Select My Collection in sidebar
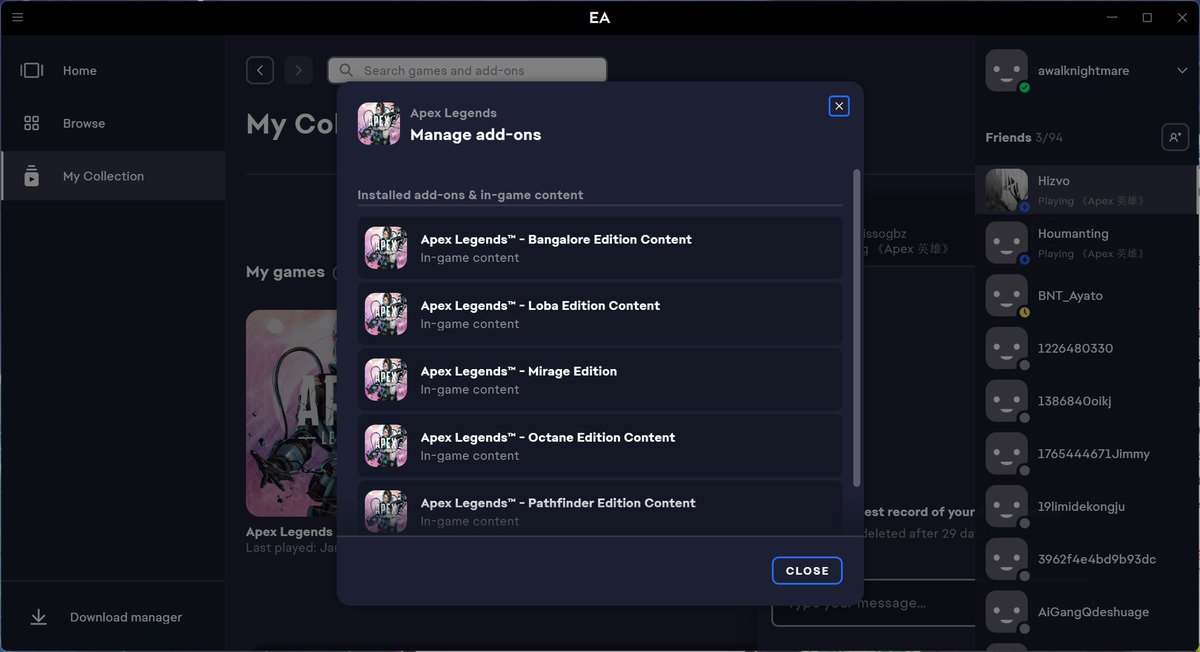This screenshot has width=1200, height=652. [113, 176]
